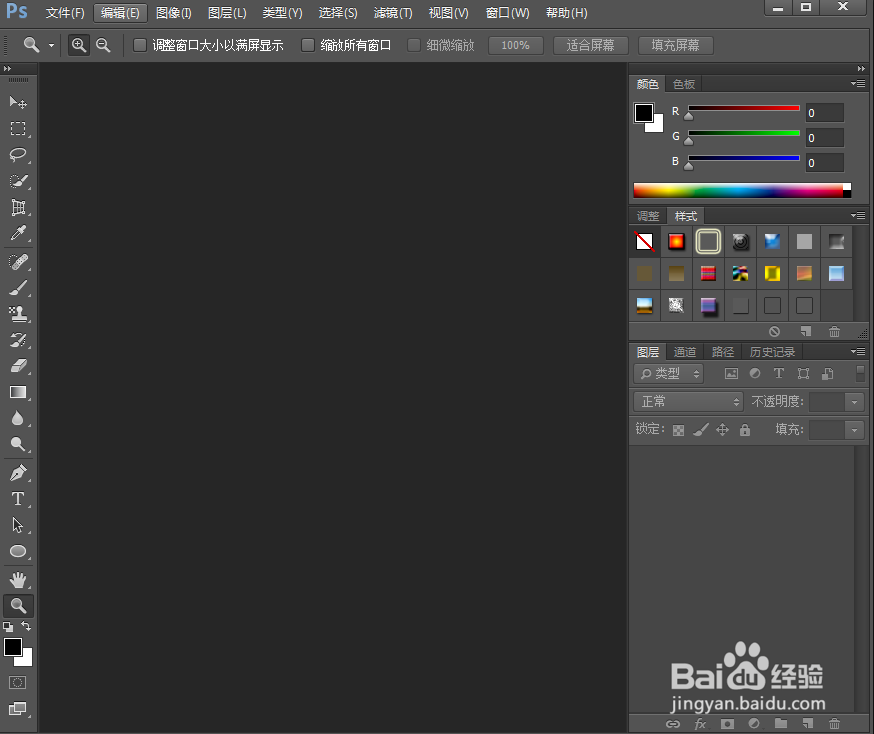Select the Clone Stamp tool
This screenshot has height=734, width=874.
coord(18,314)
